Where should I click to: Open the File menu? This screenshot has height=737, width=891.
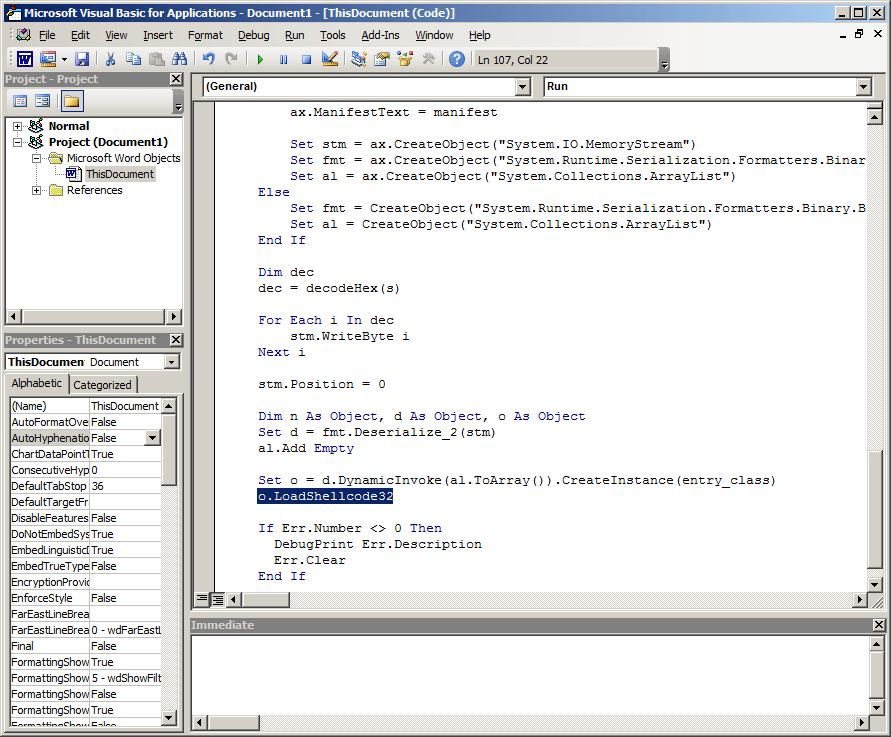coord(47,35)
